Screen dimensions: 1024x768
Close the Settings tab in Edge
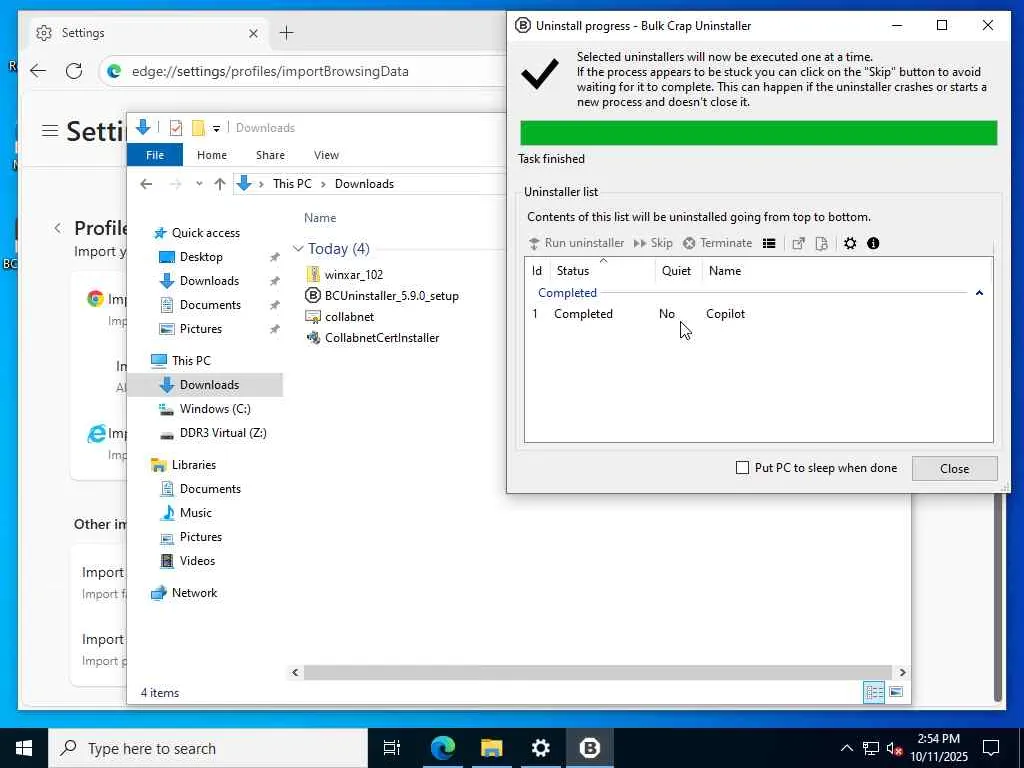tap(253, 33)
